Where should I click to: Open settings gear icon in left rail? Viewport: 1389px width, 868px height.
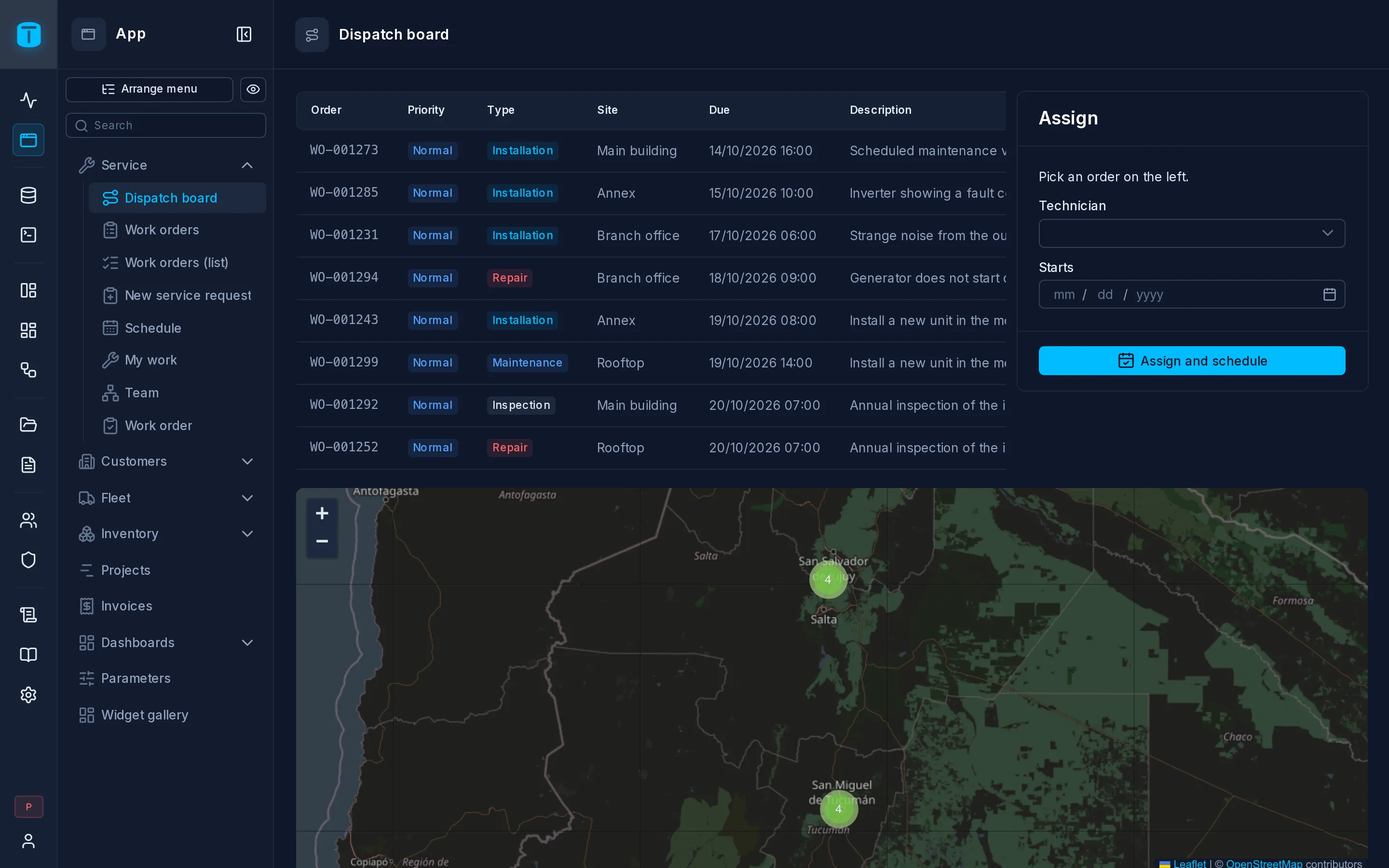(28, 694)
